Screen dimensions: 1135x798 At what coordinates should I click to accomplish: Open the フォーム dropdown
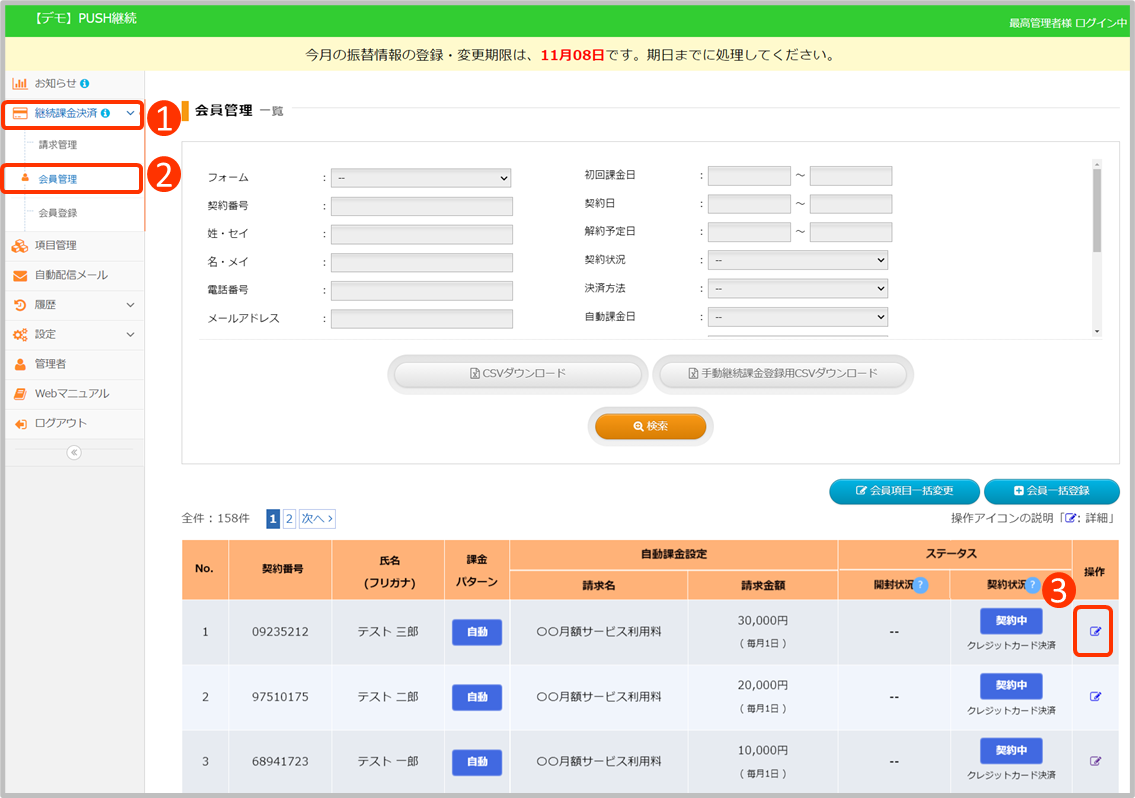coord(421,178)
